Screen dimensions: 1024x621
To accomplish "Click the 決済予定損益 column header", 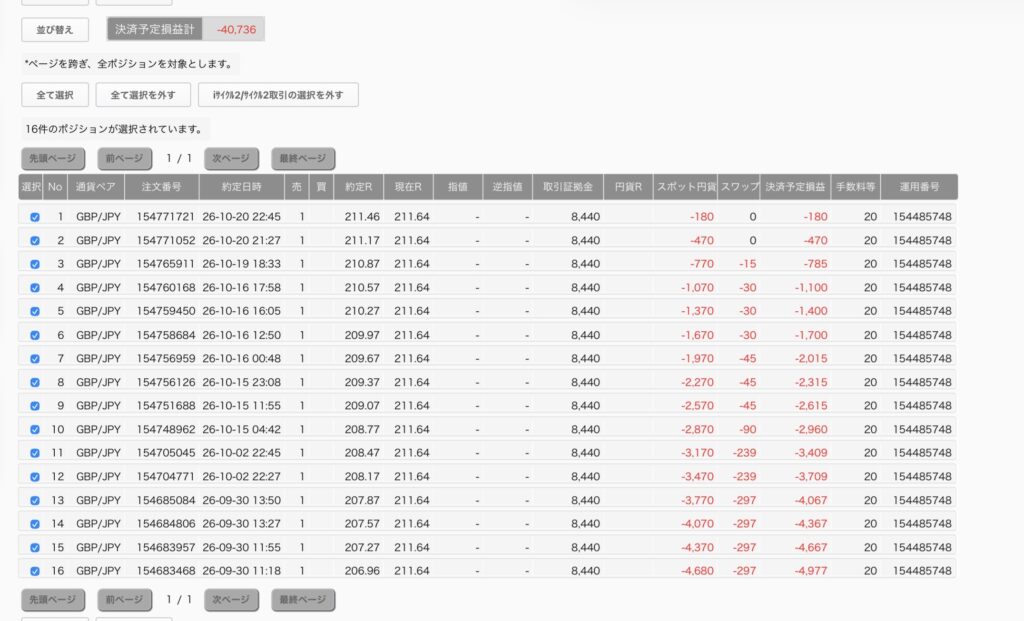I will [795, 187].
